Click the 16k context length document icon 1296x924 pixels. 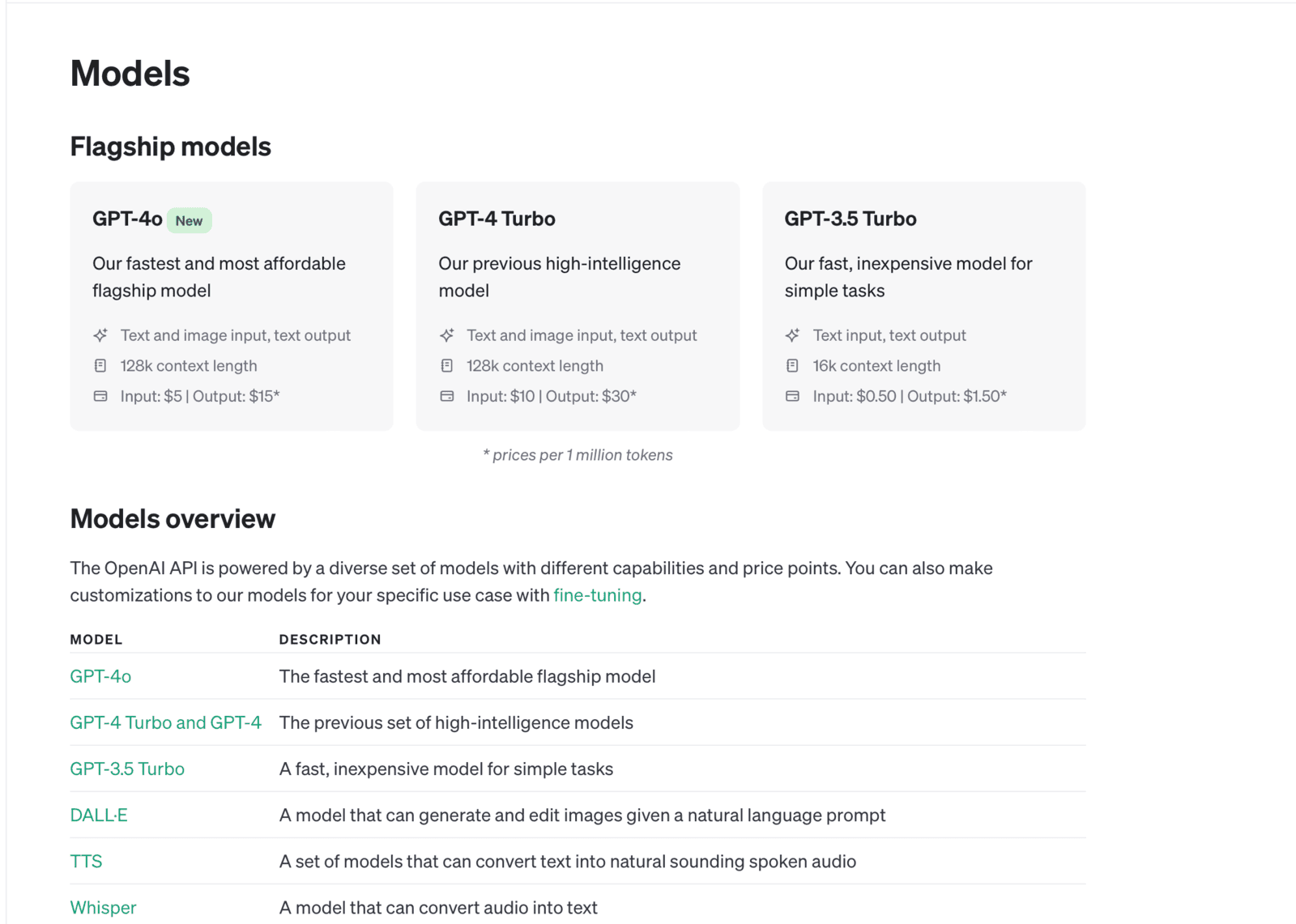[792, 365]
